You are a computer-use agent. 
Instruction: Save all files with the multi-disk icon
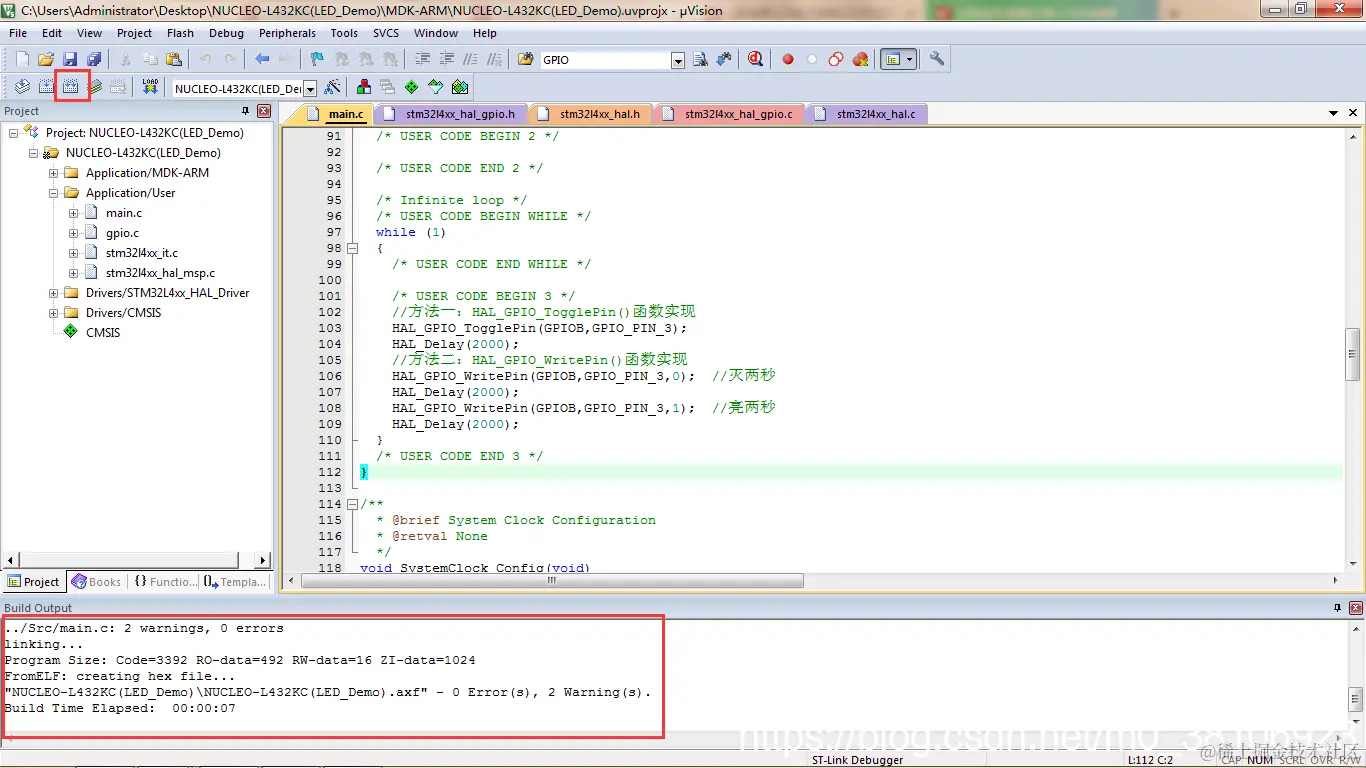click(94, 60)
